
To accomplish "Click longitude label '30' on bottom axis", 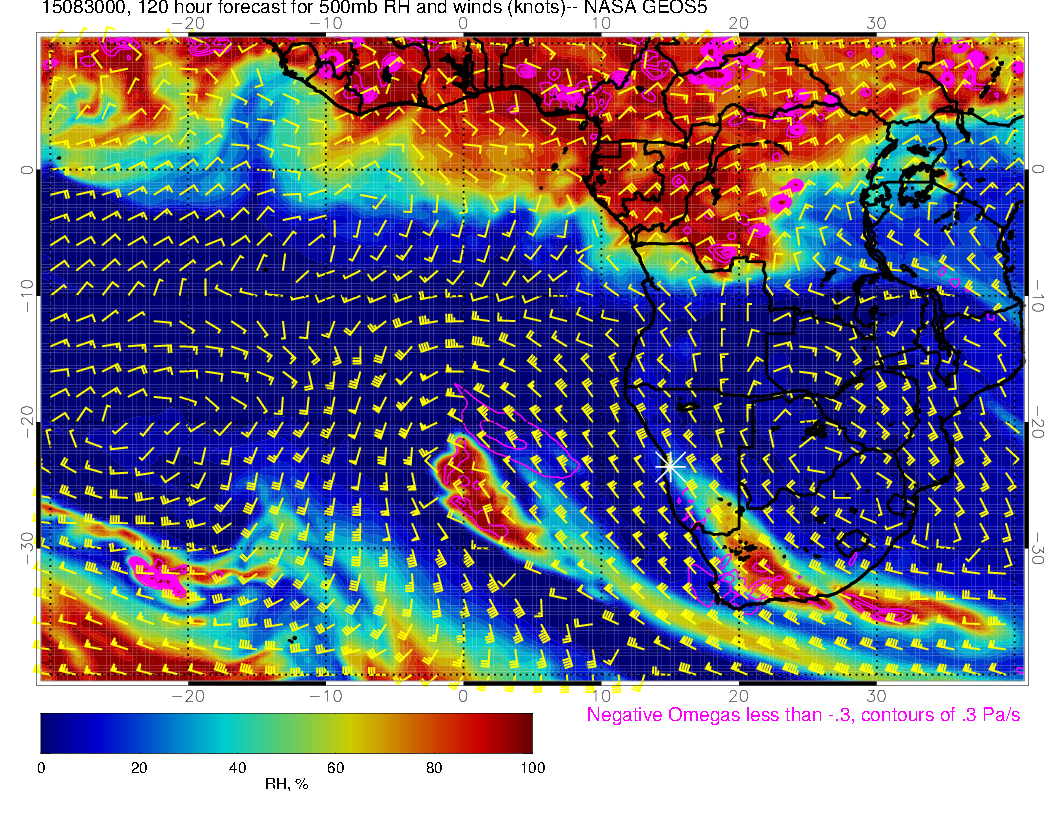I will tap(876, 695).
